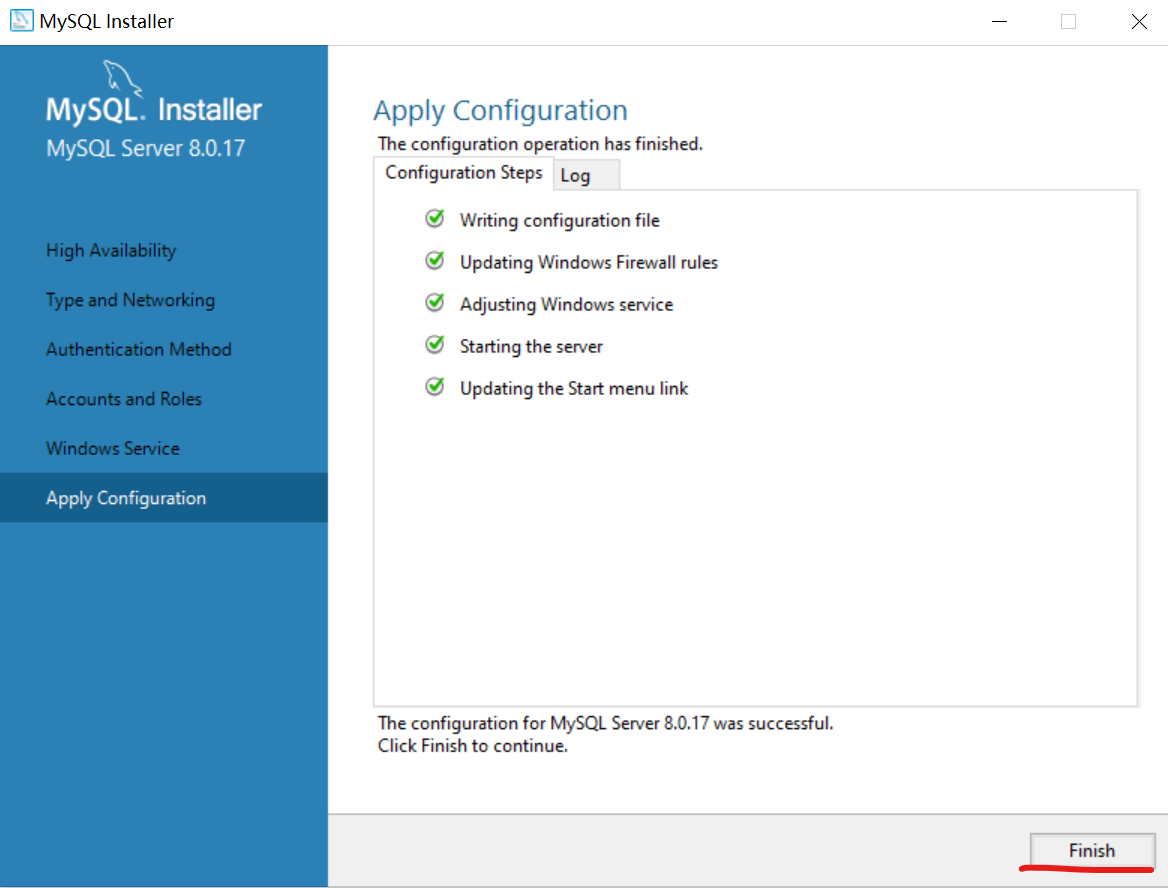Click green check beside Writing configuration file
Screen dimensions: 1168x888
tap(435, 218)
